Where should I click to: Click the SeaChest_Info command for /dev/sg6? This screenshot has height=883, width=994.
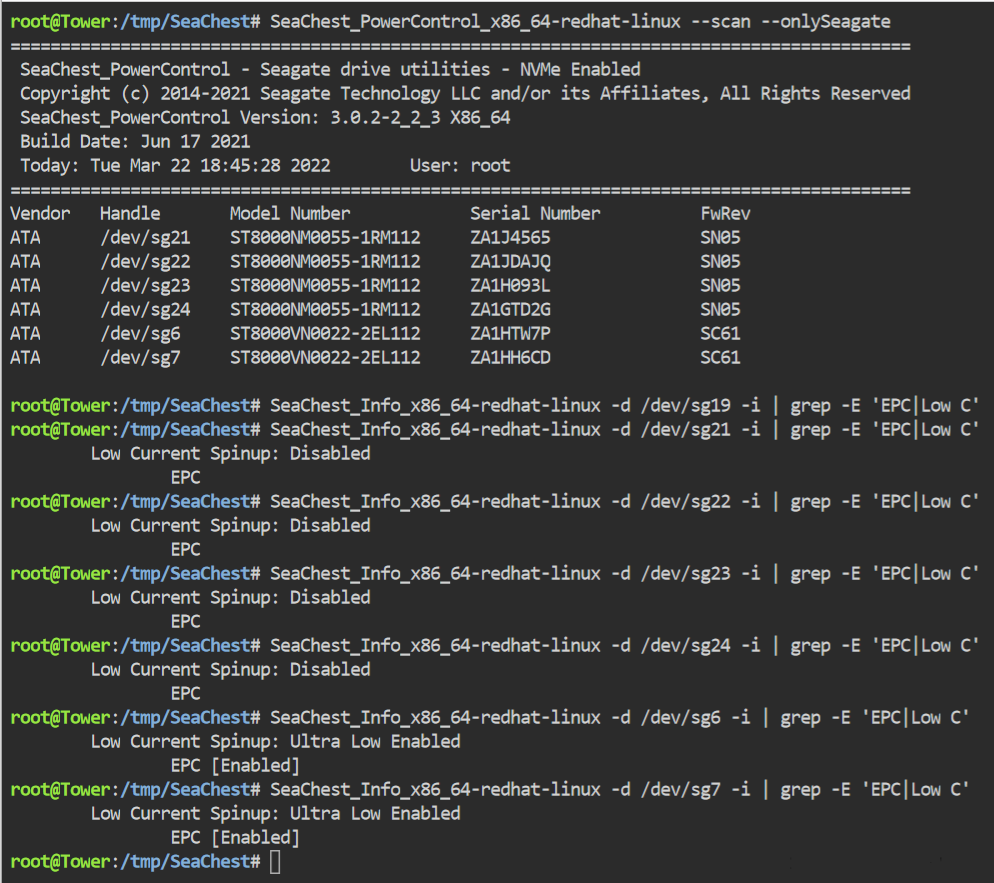coord(619,718)
